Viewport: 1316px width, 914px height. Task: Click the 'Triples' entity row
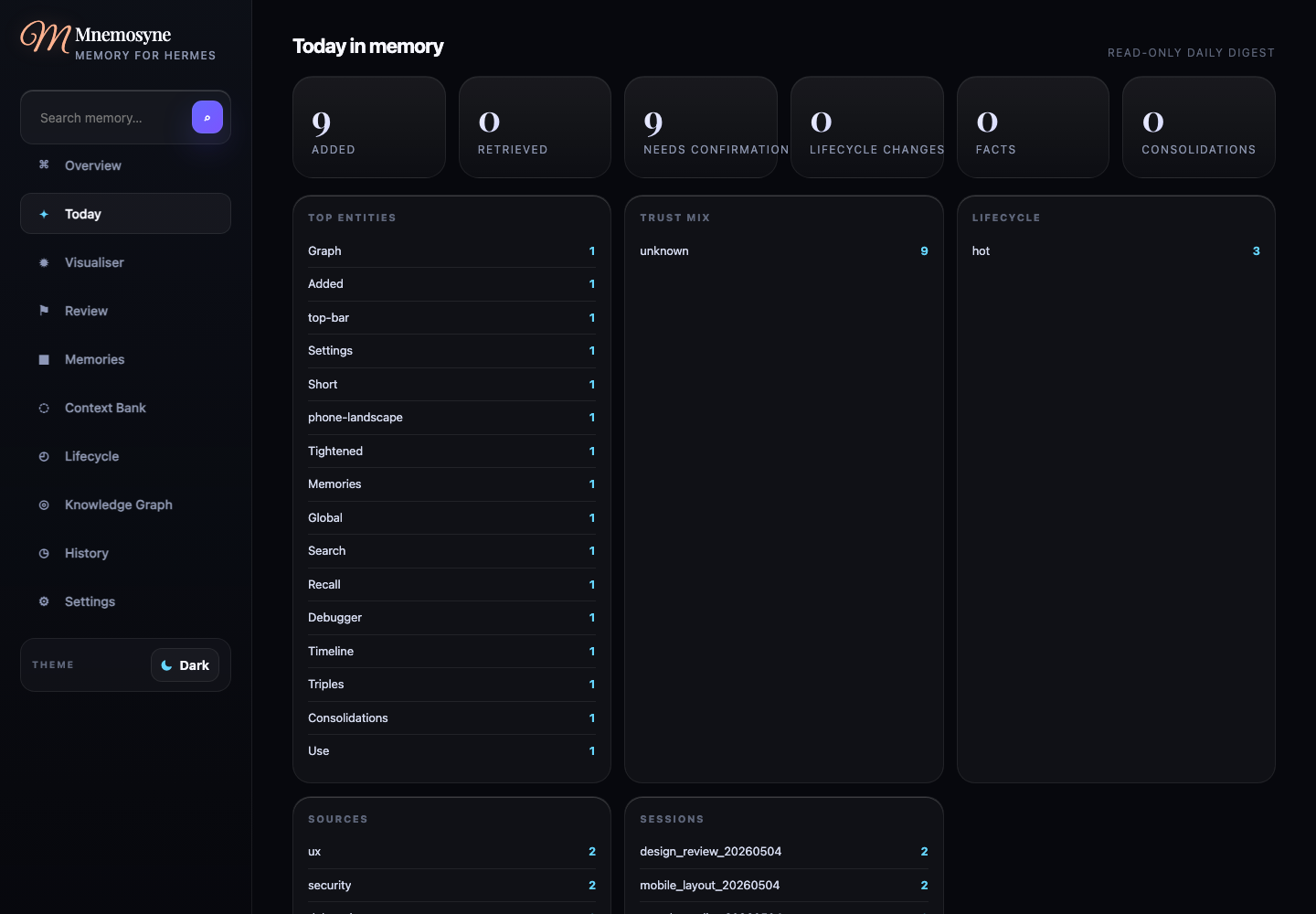point(451,685)
